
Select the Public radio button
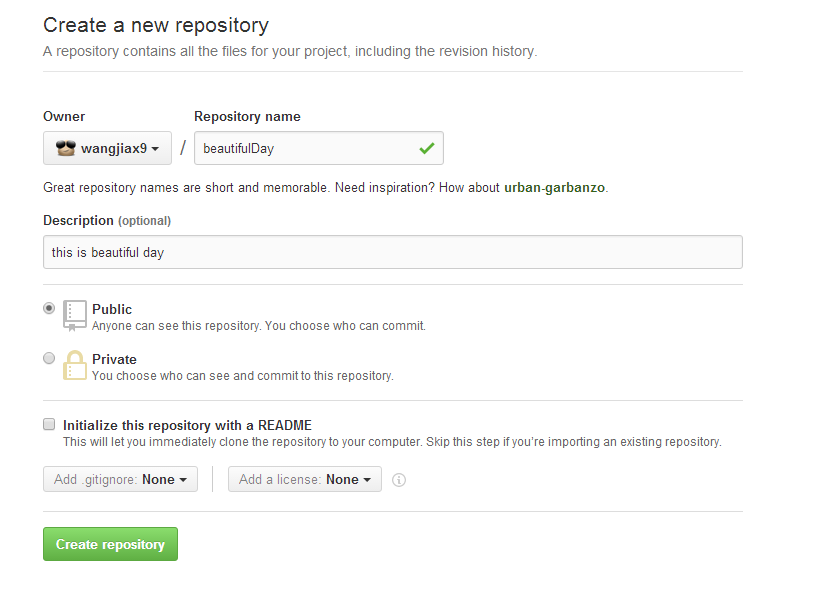49,309
